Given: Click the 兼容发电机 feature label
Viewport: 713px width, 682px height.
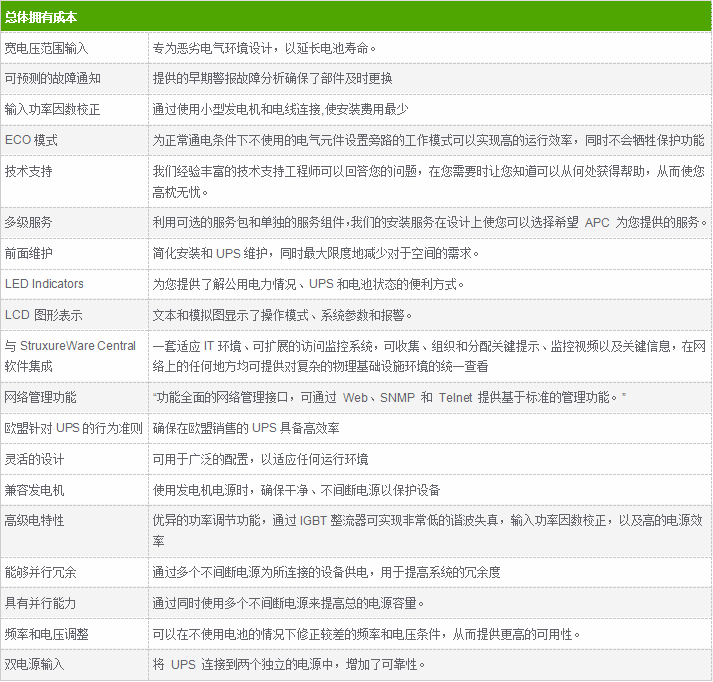Looking at the screenshot, I should point(34,490).
